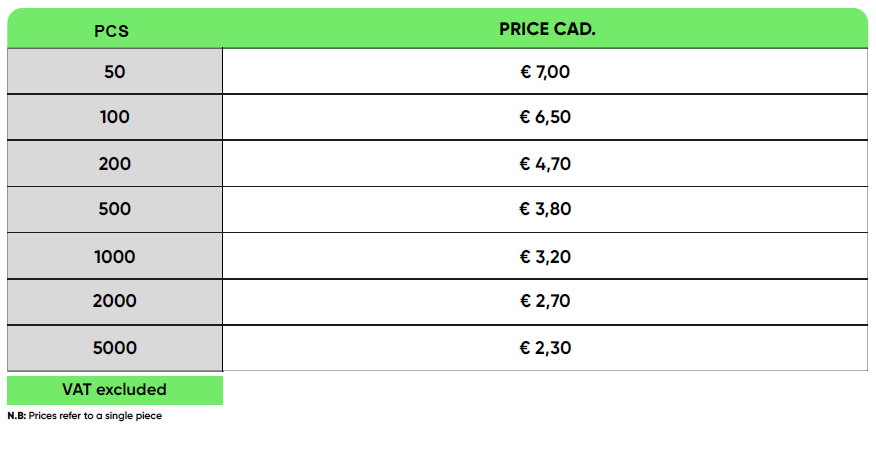Select the 100 pieces quantity cell
This screenshot has height=452, width=876.
[x=115, y=117]
